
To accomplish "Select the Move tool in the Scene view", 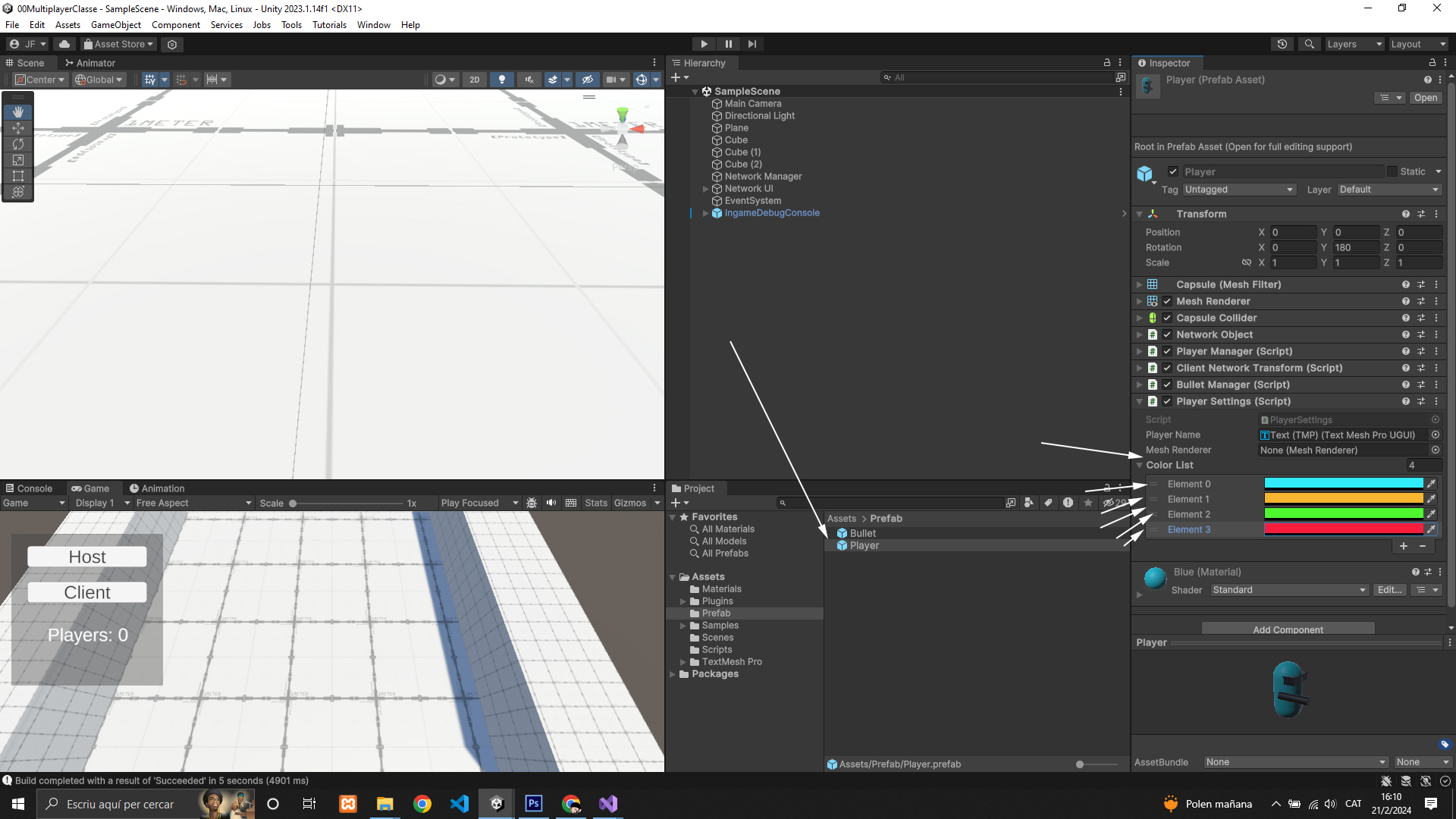I will tap(18, 128).
